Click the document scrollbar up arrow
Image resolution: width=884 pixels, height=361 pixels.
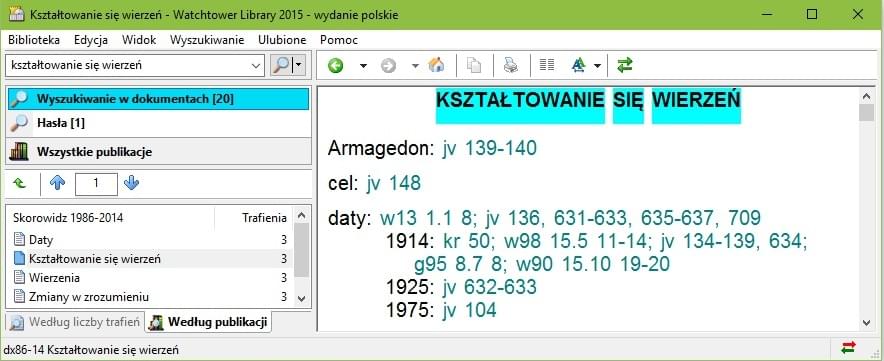tap(866, 96)
